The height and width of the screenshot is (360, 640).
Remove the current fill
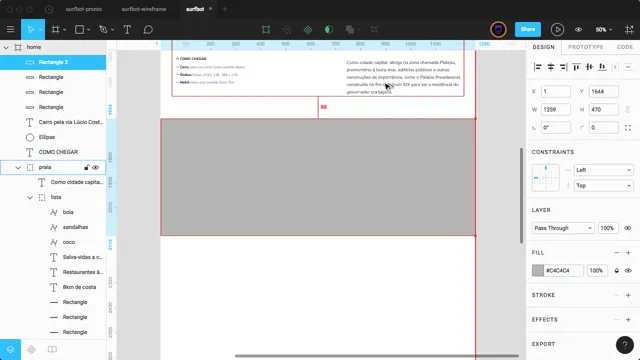[616, 253]
